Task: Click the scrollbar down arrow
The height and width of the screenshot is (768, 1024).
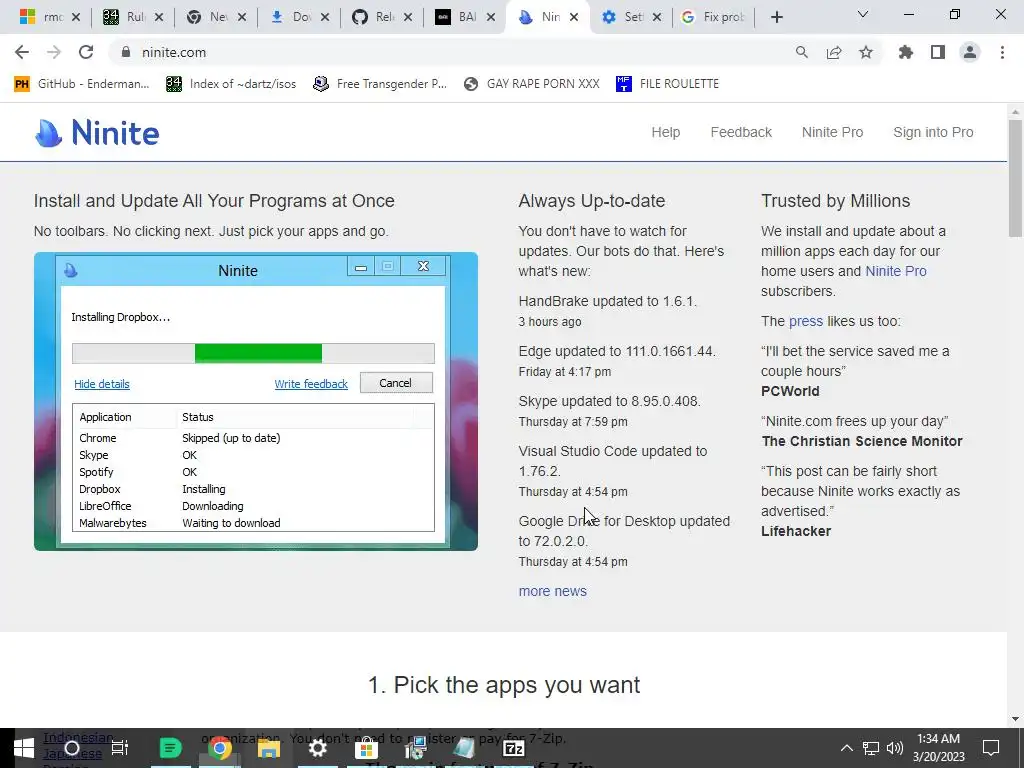Action: [x=1015, y=719]
